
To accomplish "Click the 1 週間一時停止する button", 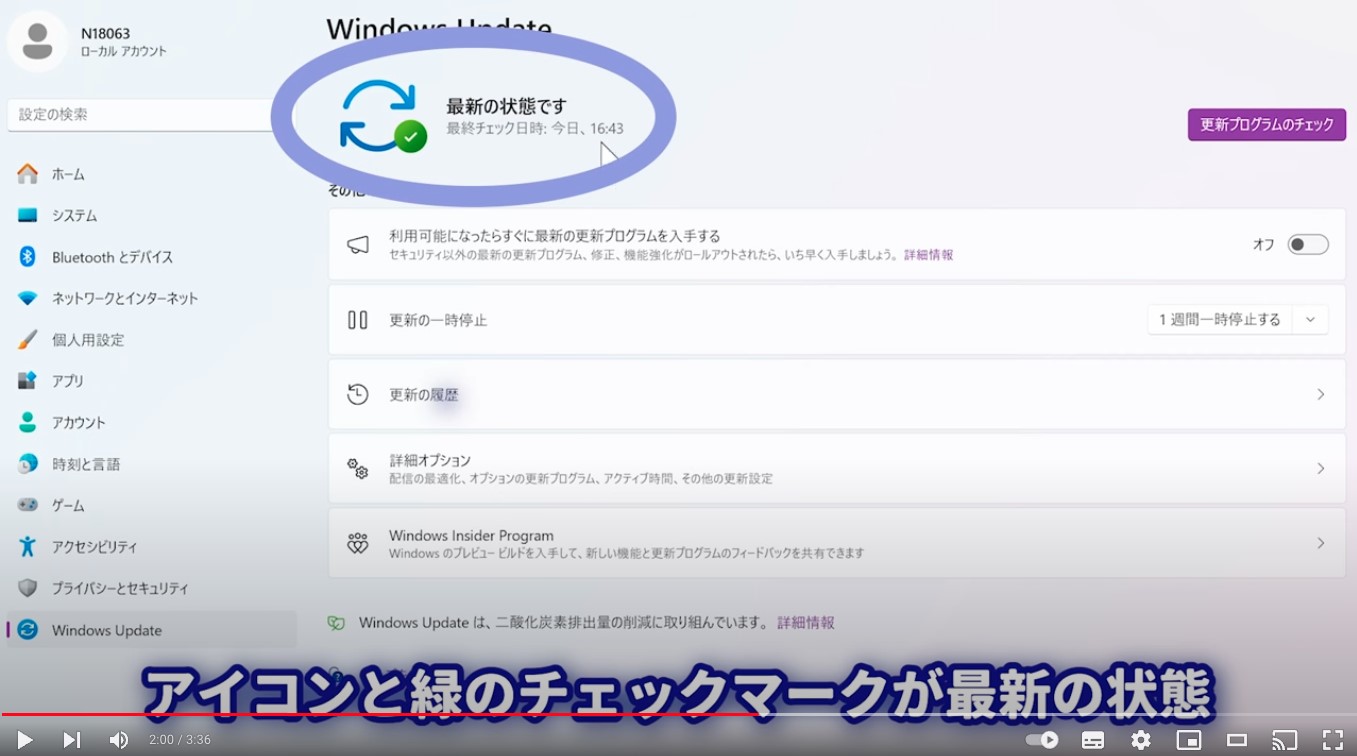I will pos(1220,320).
